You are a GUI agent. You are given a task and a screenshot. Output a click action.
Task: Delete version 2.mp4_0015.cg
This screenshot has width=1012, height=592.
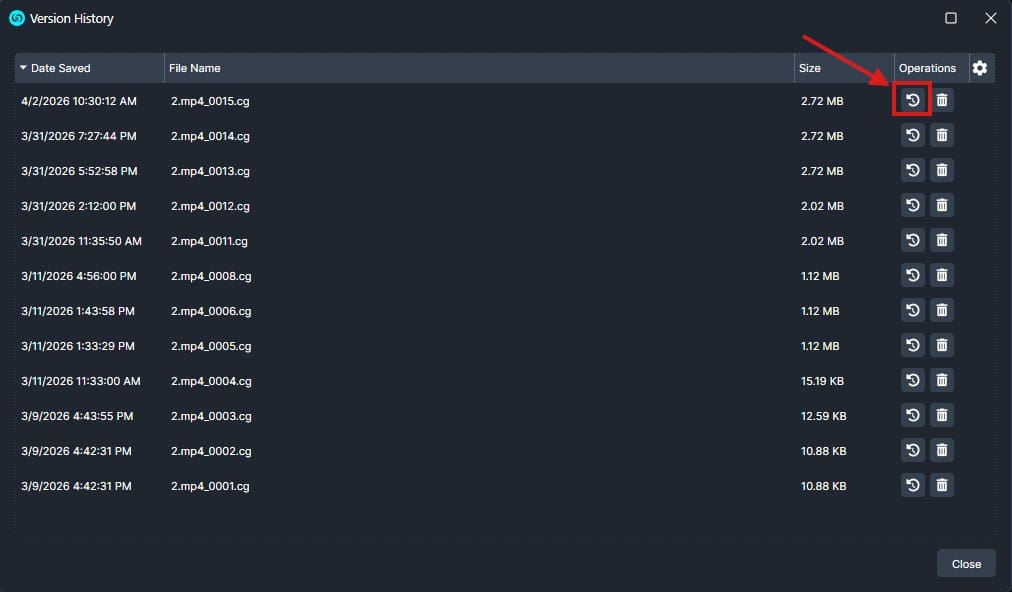941,100
